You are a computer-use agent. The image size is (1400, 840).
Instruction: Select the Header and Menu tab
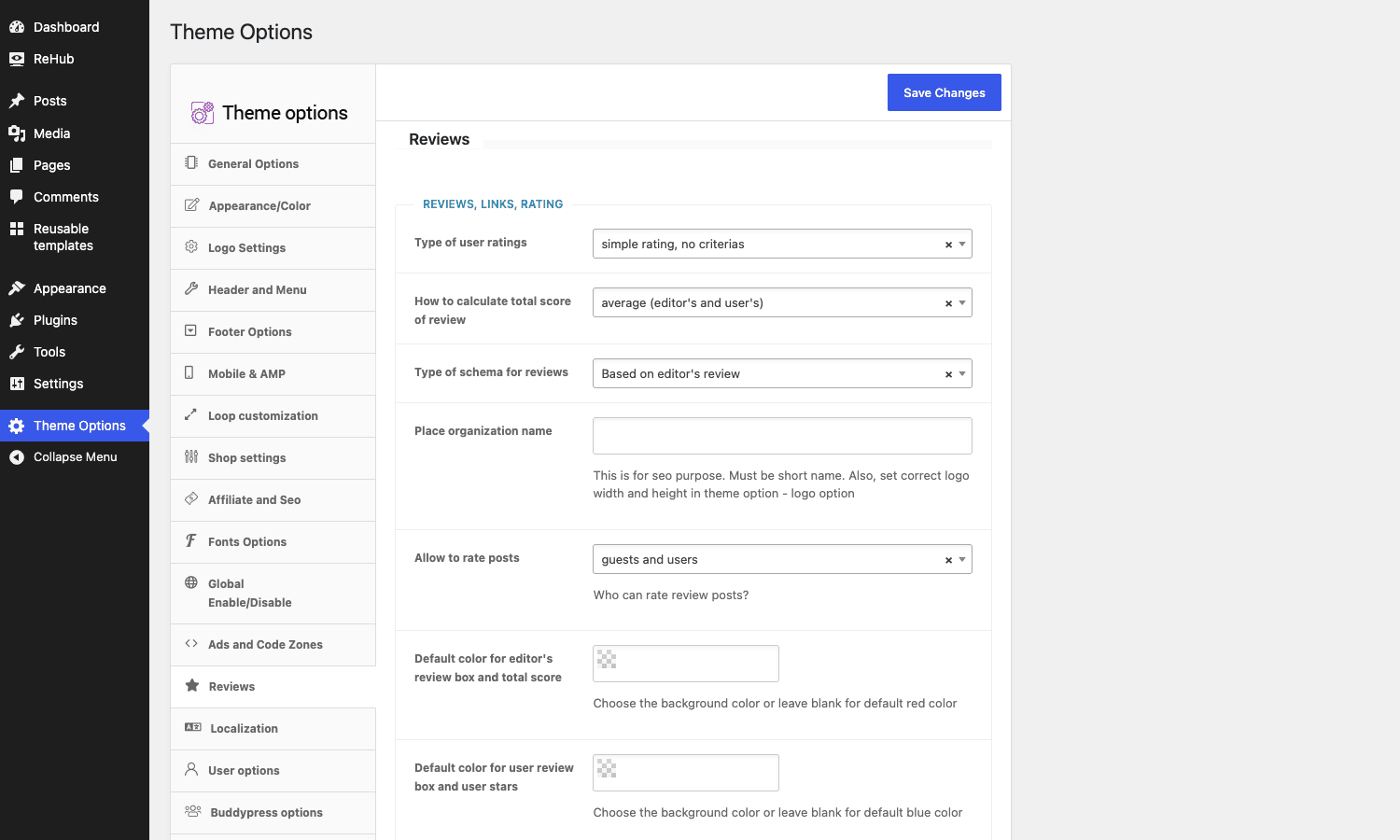[x=273, y=290]
